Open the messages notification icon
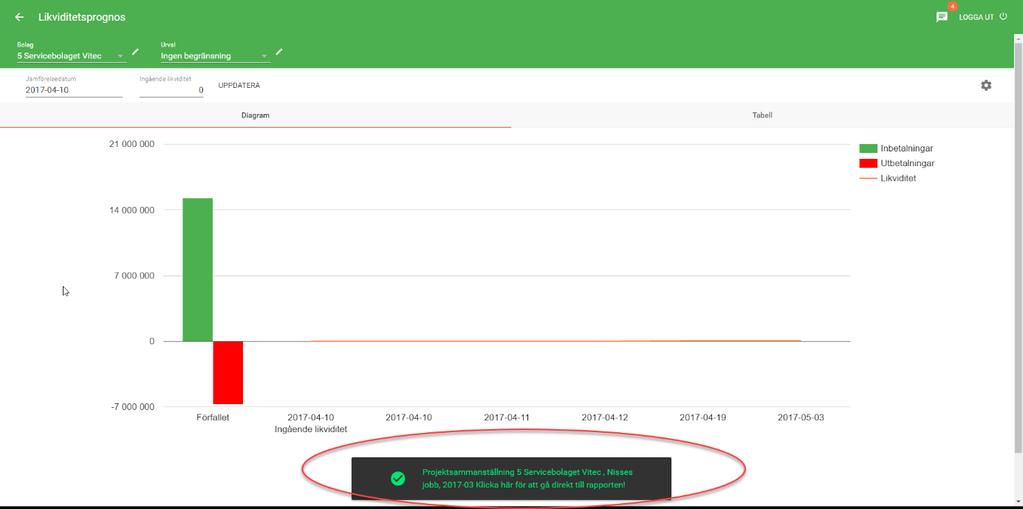1023x509 pixels. coord(941,18)
